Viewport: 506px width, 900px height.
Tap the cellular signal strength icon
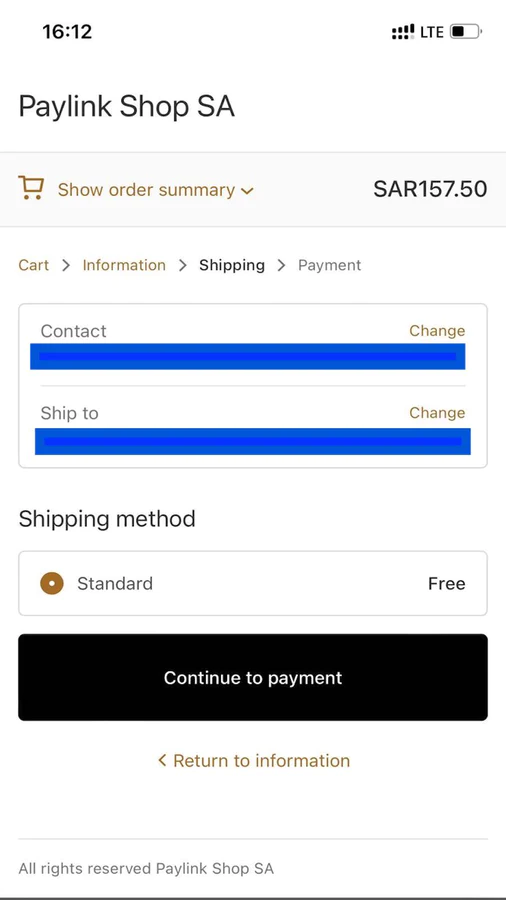click(403, 32)
